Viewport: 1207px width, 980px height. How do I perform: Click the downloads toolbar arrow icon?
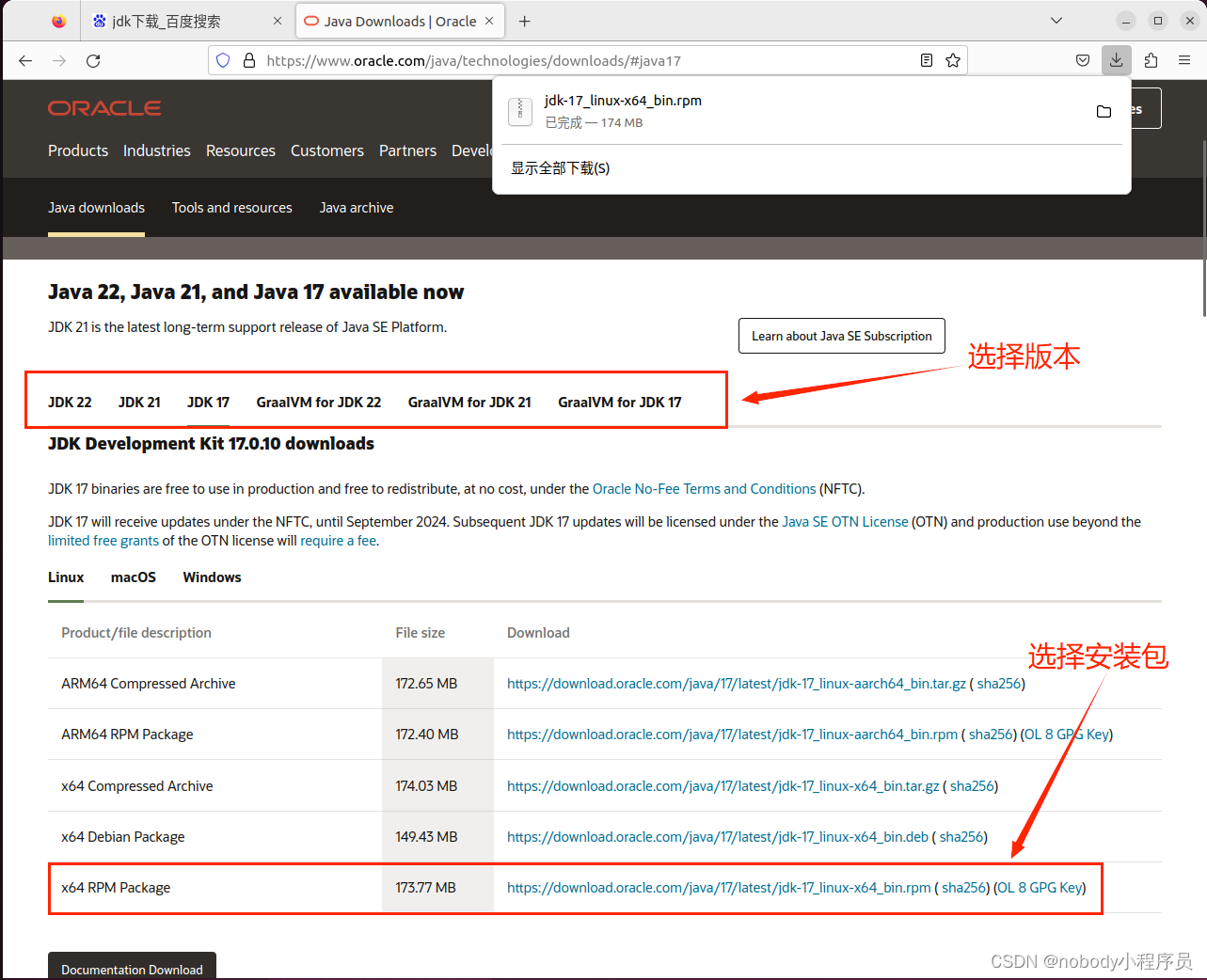click(x=1116, y=60)
